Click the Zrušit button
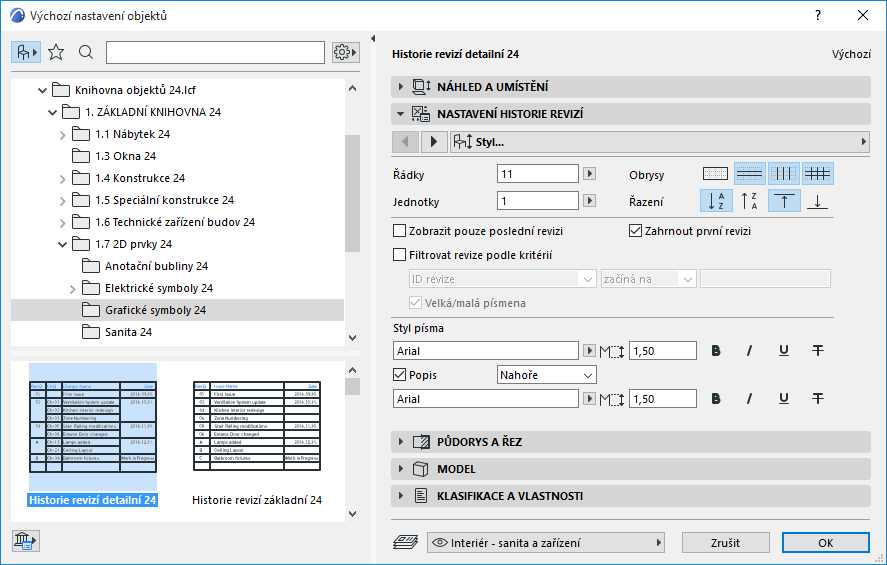This screenshot has height=565, width=887. (x=725, y=543)
